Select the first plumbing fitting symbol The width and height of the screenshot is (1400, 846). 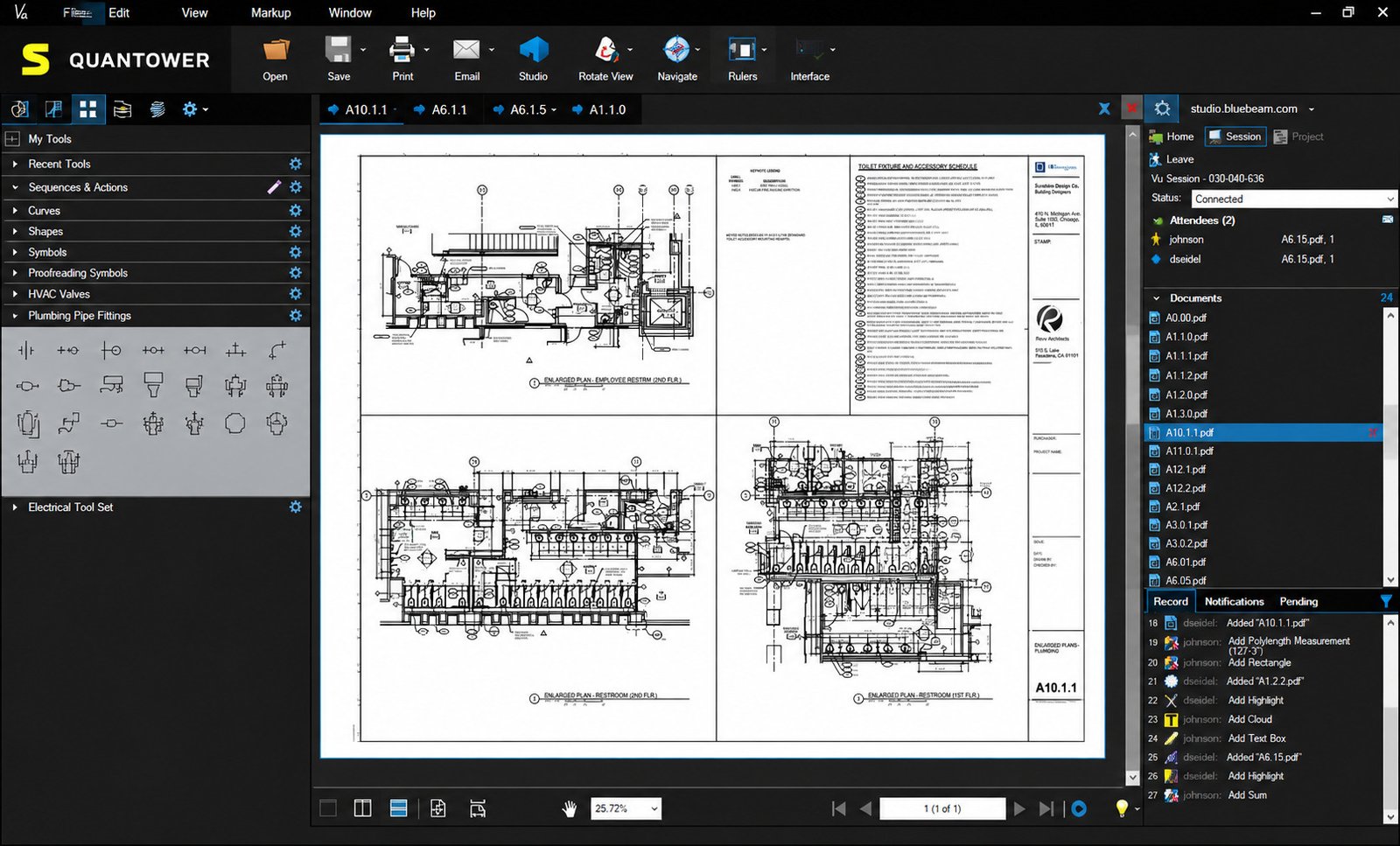coord(27,351)
